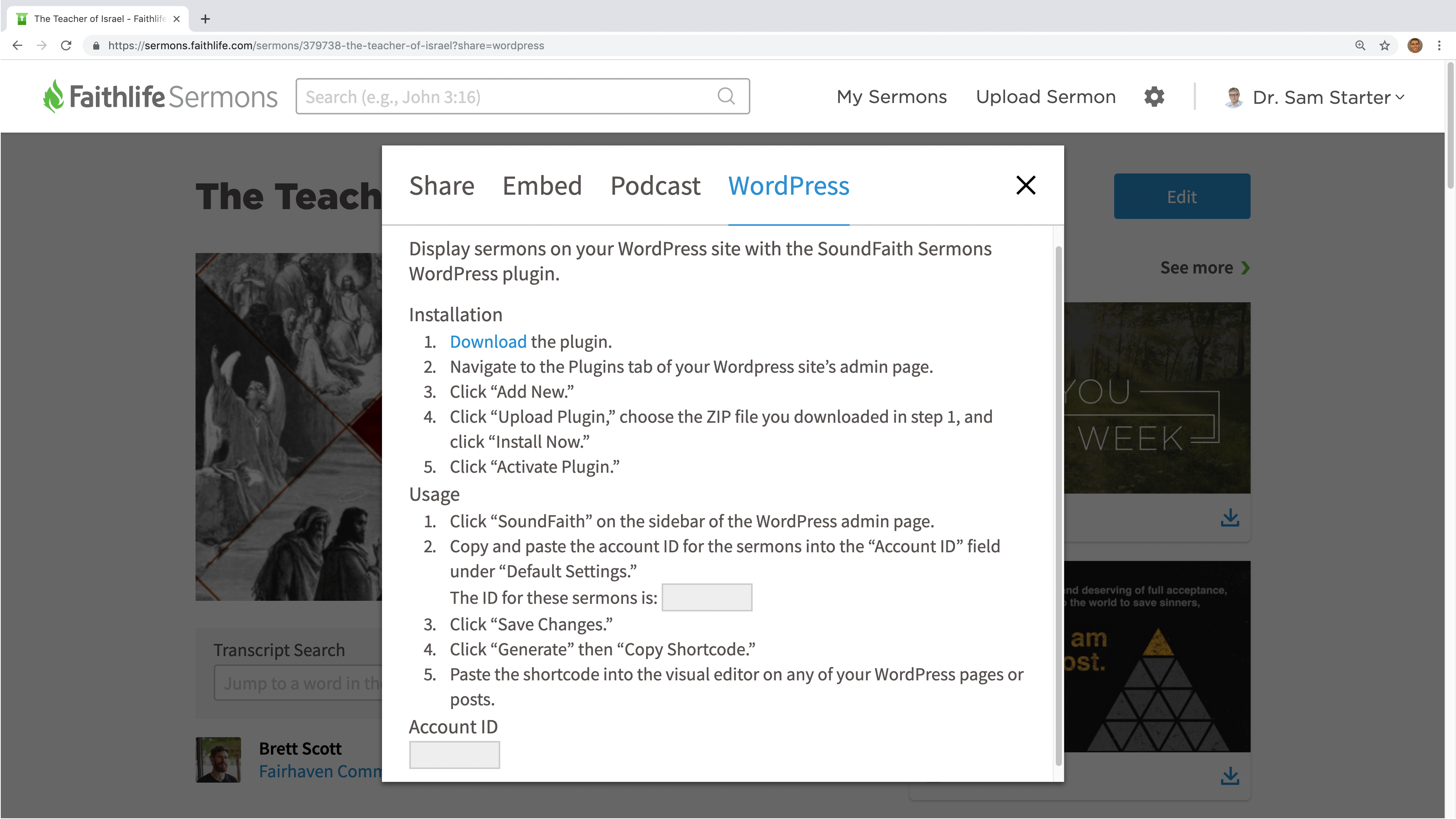Expand the Dr. Sam Starter dropdown
This screenshot has width=1456, height=819.
(x=1400, y=97)
